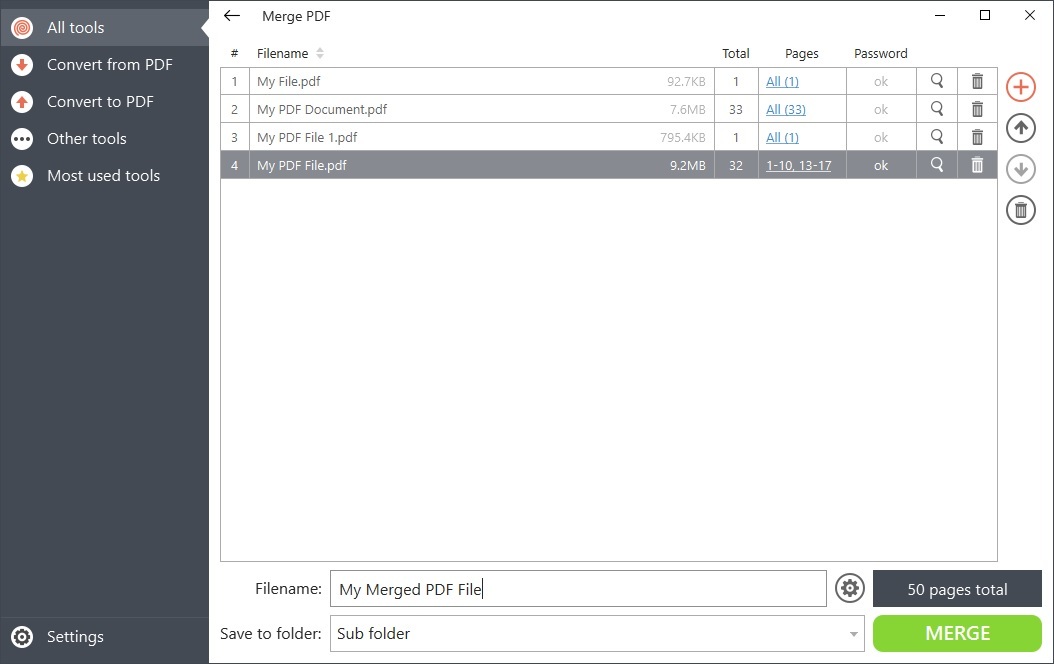Go back using the arrow at top

tap(231, 16)
